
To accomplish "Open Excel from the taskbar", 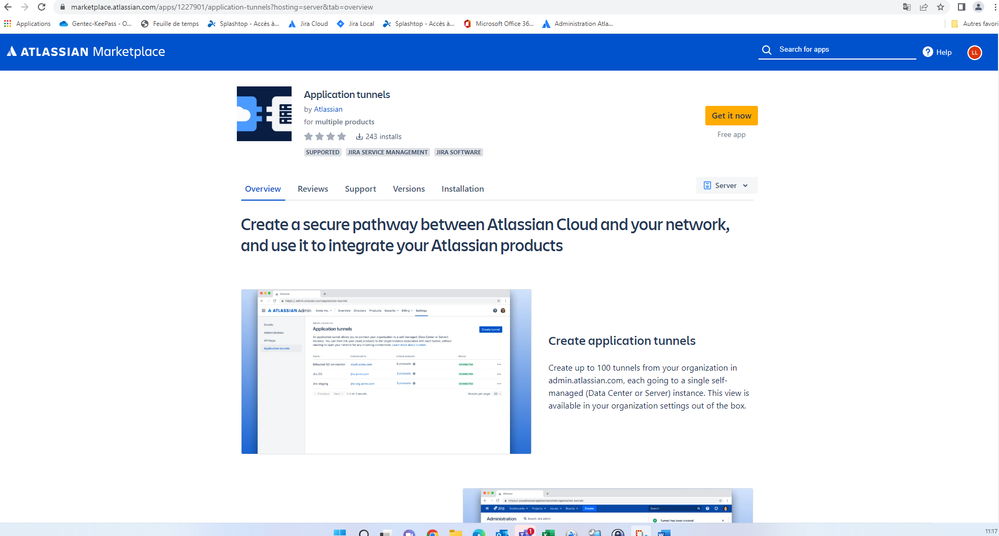I will (548, 532).
